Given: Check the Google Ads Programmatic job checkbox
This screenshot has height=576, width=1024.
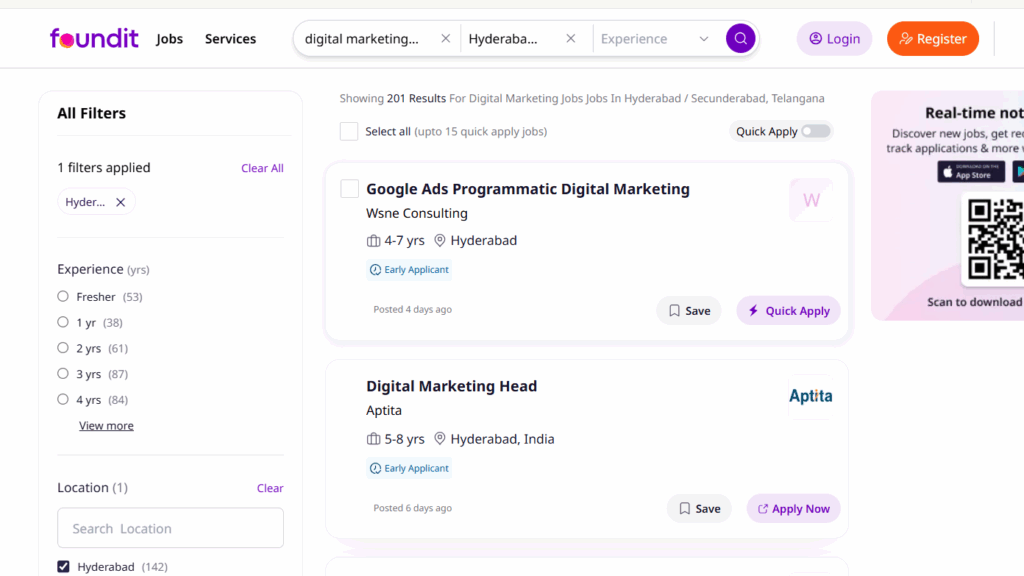Looking at the screenshot, I should 349,189.
